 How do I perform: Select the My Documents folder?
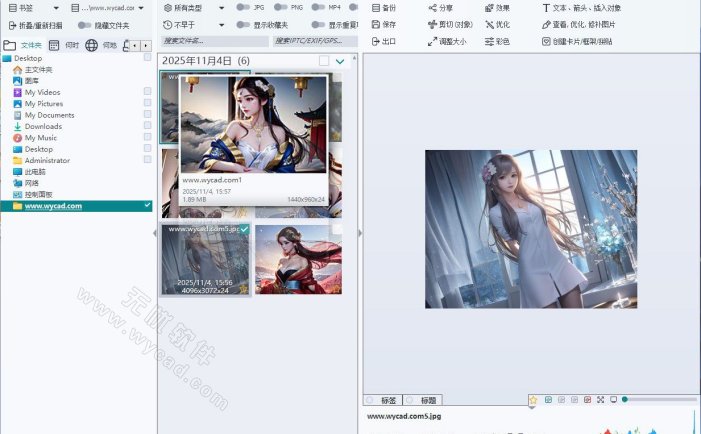point(50,115)
